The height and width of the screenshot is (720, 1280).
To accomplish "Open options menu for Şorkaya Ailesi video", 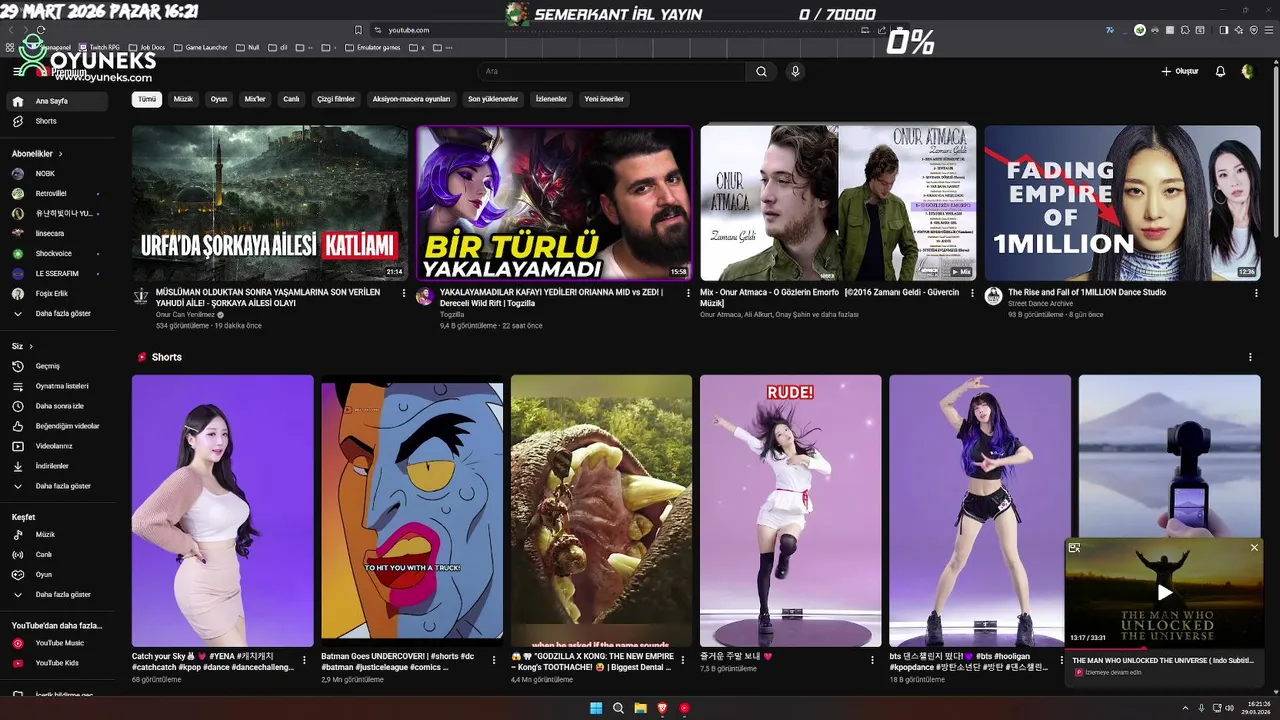I will pyautogui.click(x=404, y=293).
